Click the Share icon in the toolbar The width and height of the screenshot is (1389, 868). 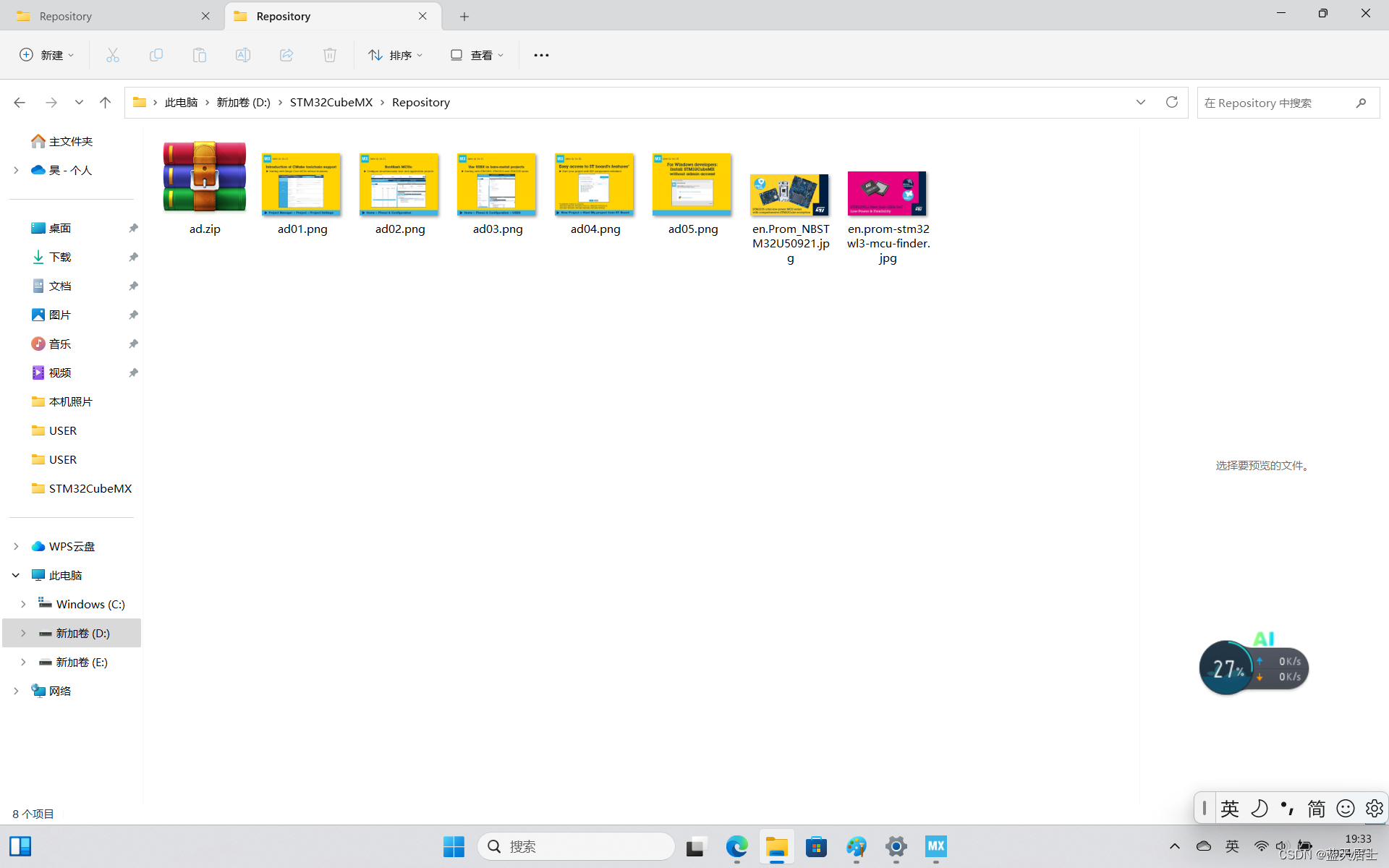286,55
